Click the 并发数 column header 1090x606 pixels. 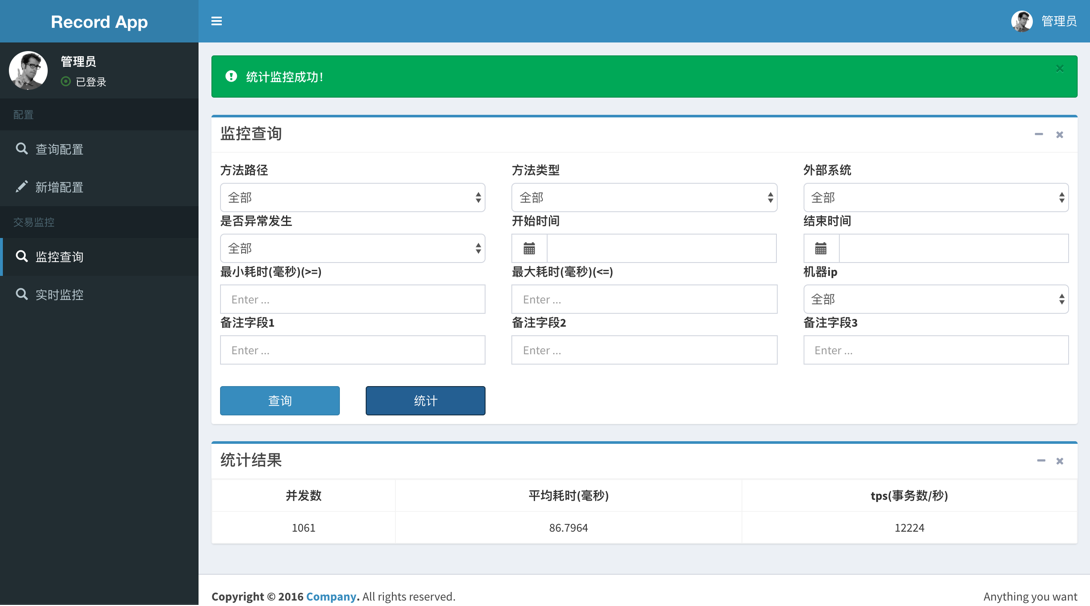[x=303, y=496]
